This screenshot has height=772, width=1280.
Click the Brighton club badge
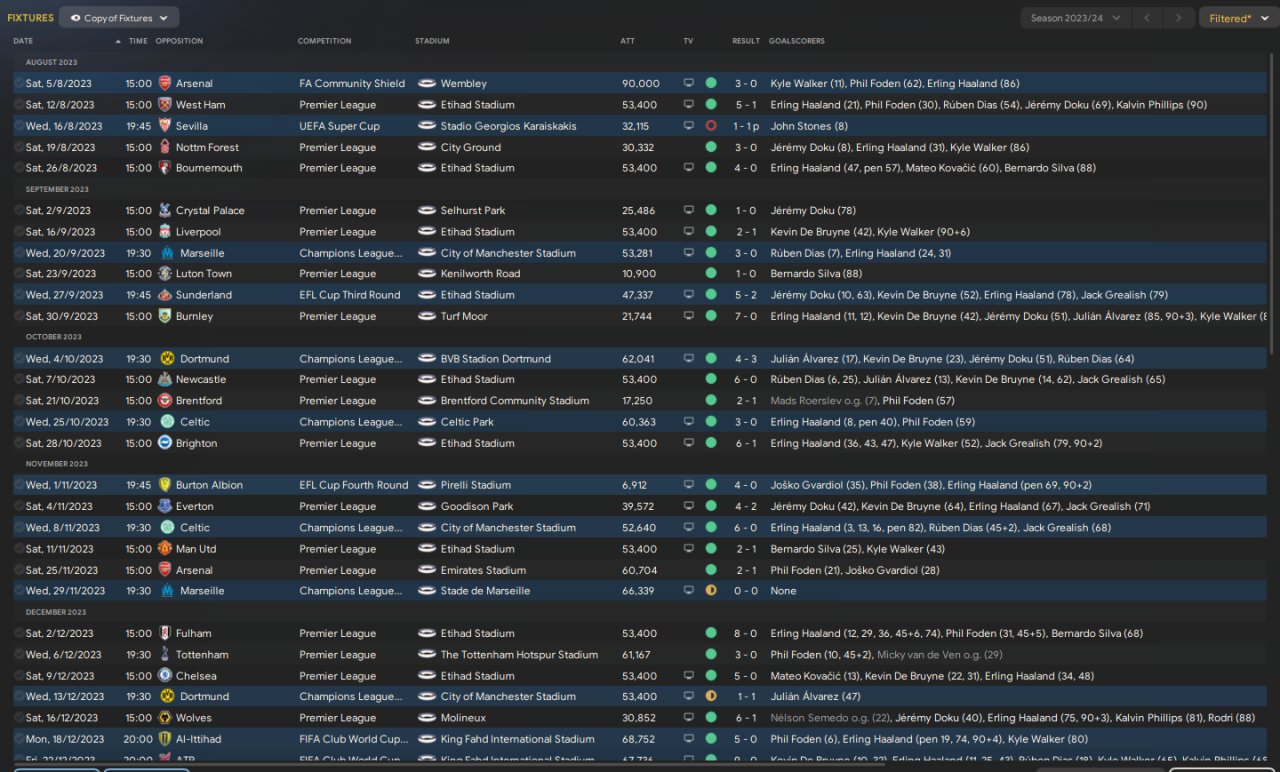coord(165,443)
